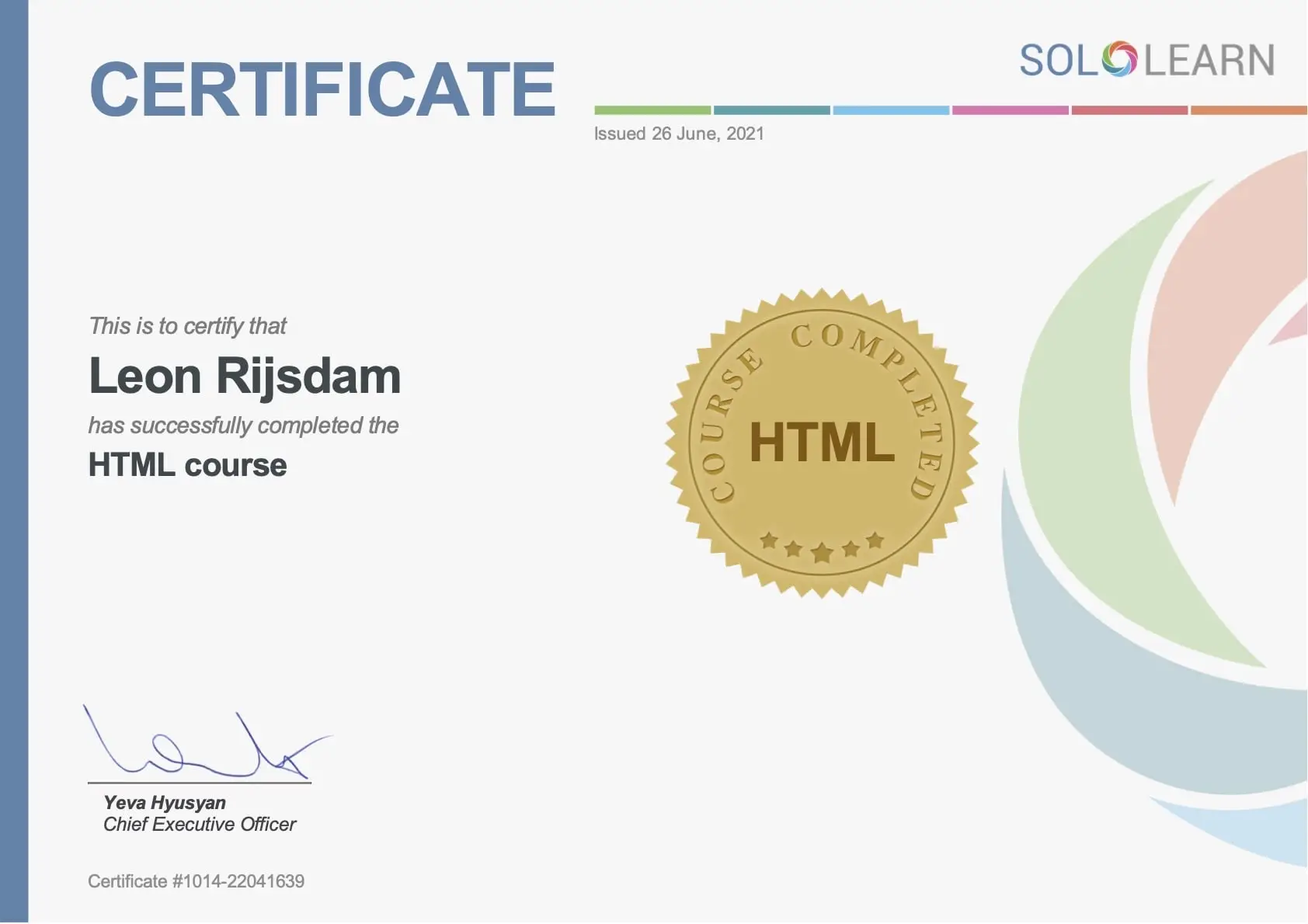Click the 'Chief Executive Officer' title

click(200, 825)
